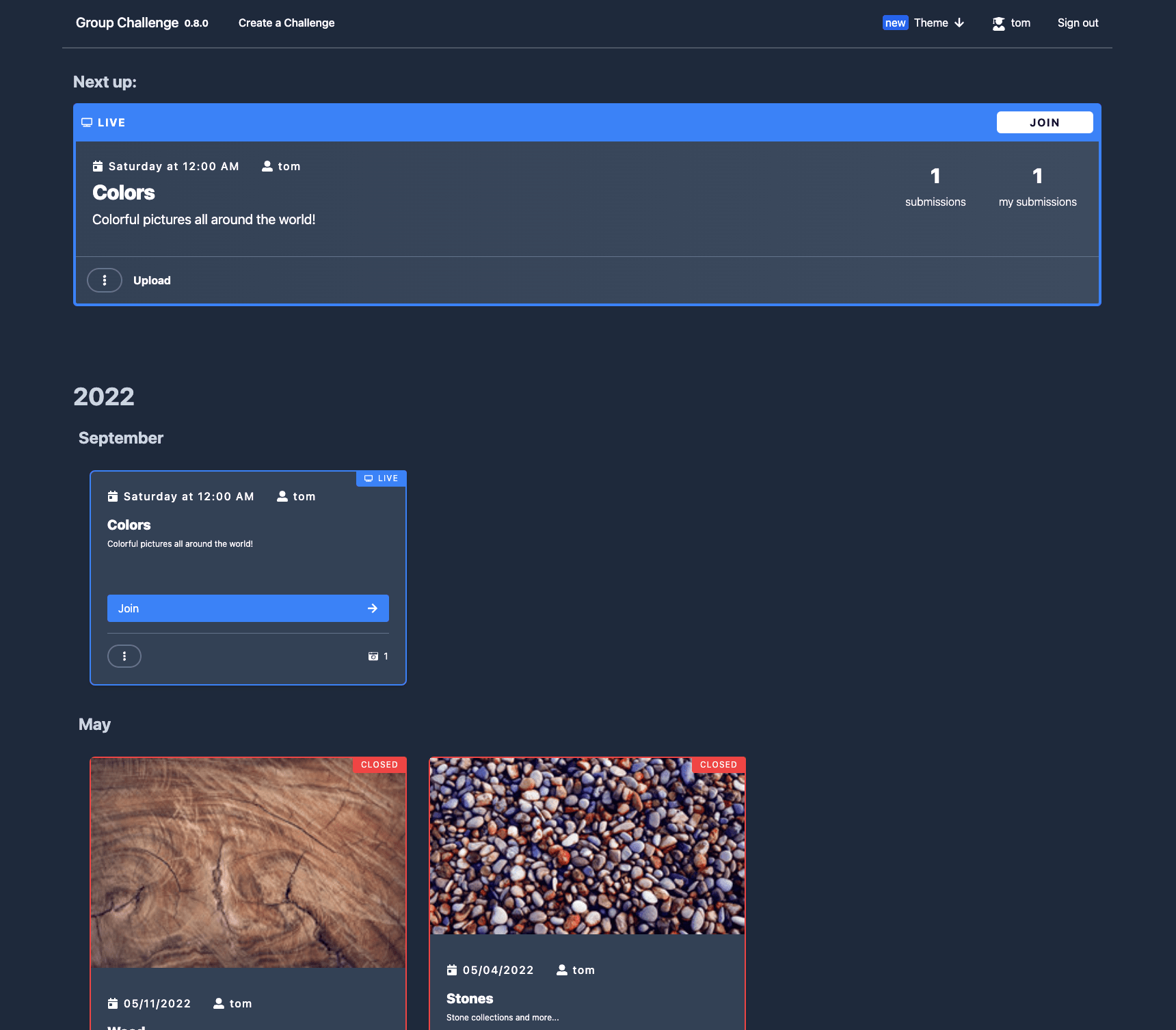Click the May month heading
Screen dimensions: 1176x1030
point(94,724)
